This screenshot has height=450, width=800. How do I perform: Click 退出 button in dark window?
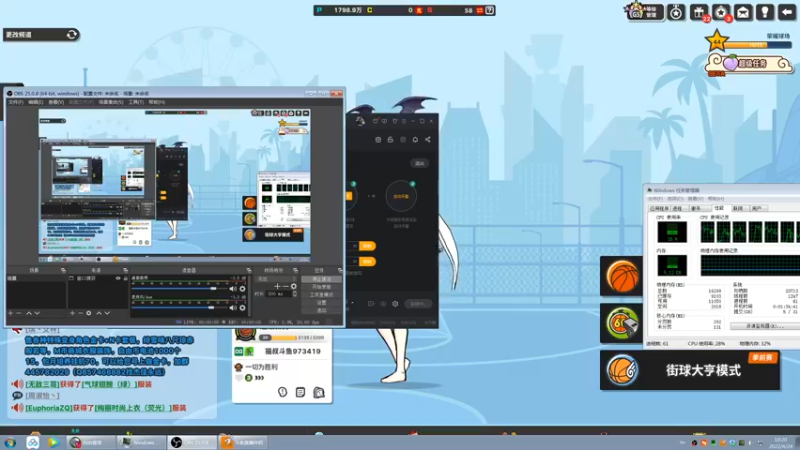coord(420,163)
